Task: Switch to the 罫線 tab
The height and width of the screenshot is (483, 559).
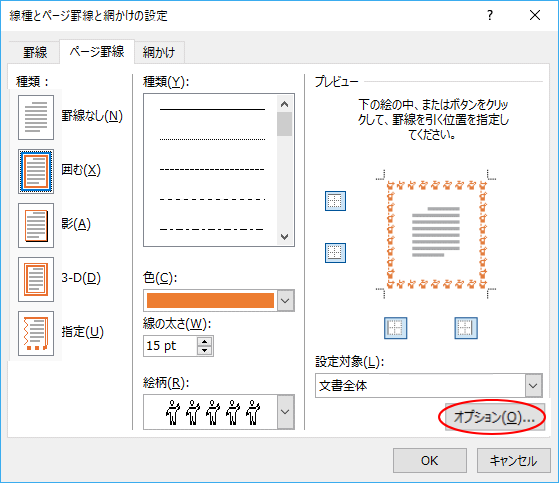Action: (x=35, y=52)
